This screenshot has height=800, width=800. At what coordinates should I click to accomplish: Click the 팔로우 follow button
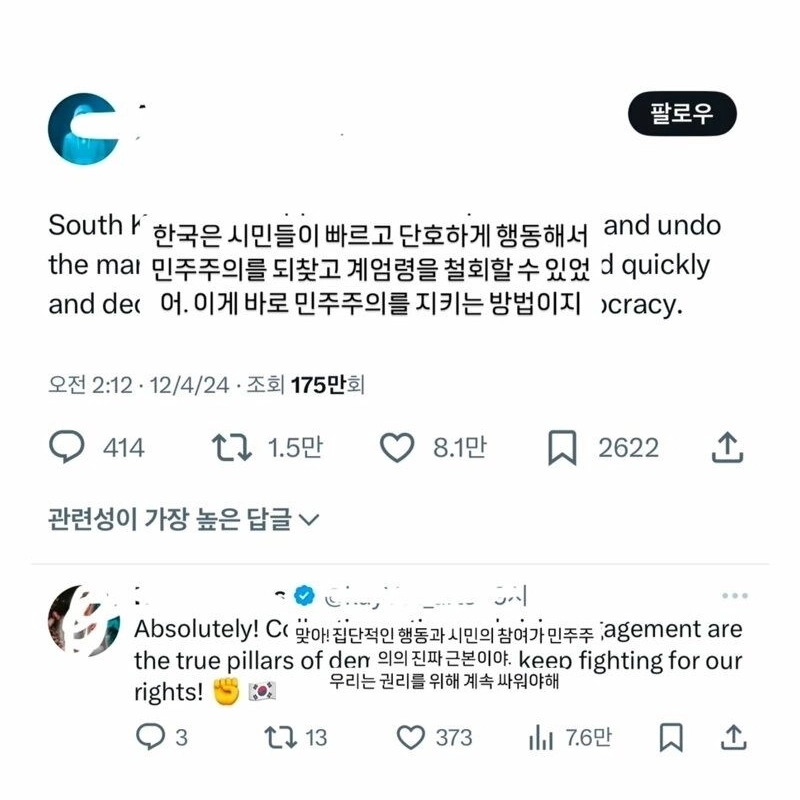point(682,113)
